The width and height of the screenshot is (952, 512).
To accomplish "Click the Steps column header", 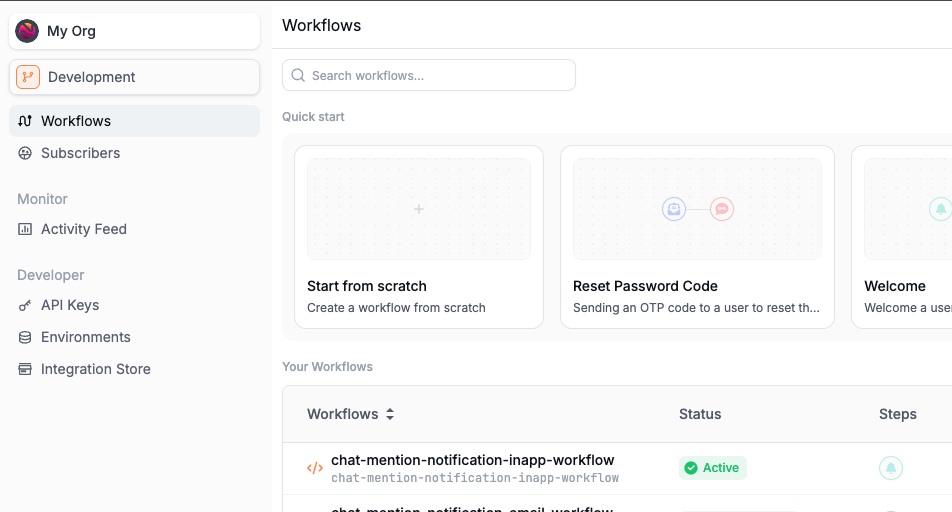I will click(898, 414).
